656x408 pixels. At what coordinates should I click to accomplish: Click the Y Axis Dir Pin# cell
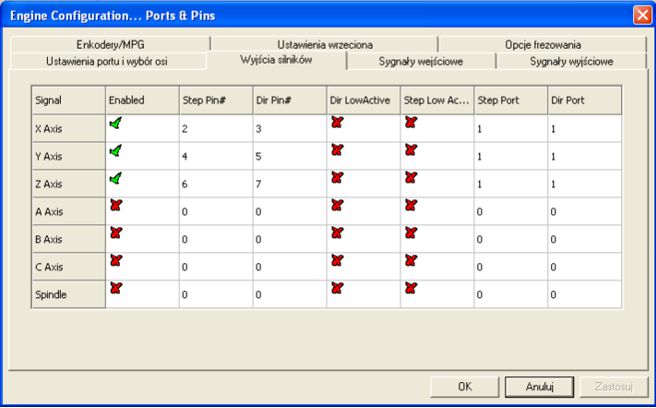pyautogui.click(x=289, y=157)
